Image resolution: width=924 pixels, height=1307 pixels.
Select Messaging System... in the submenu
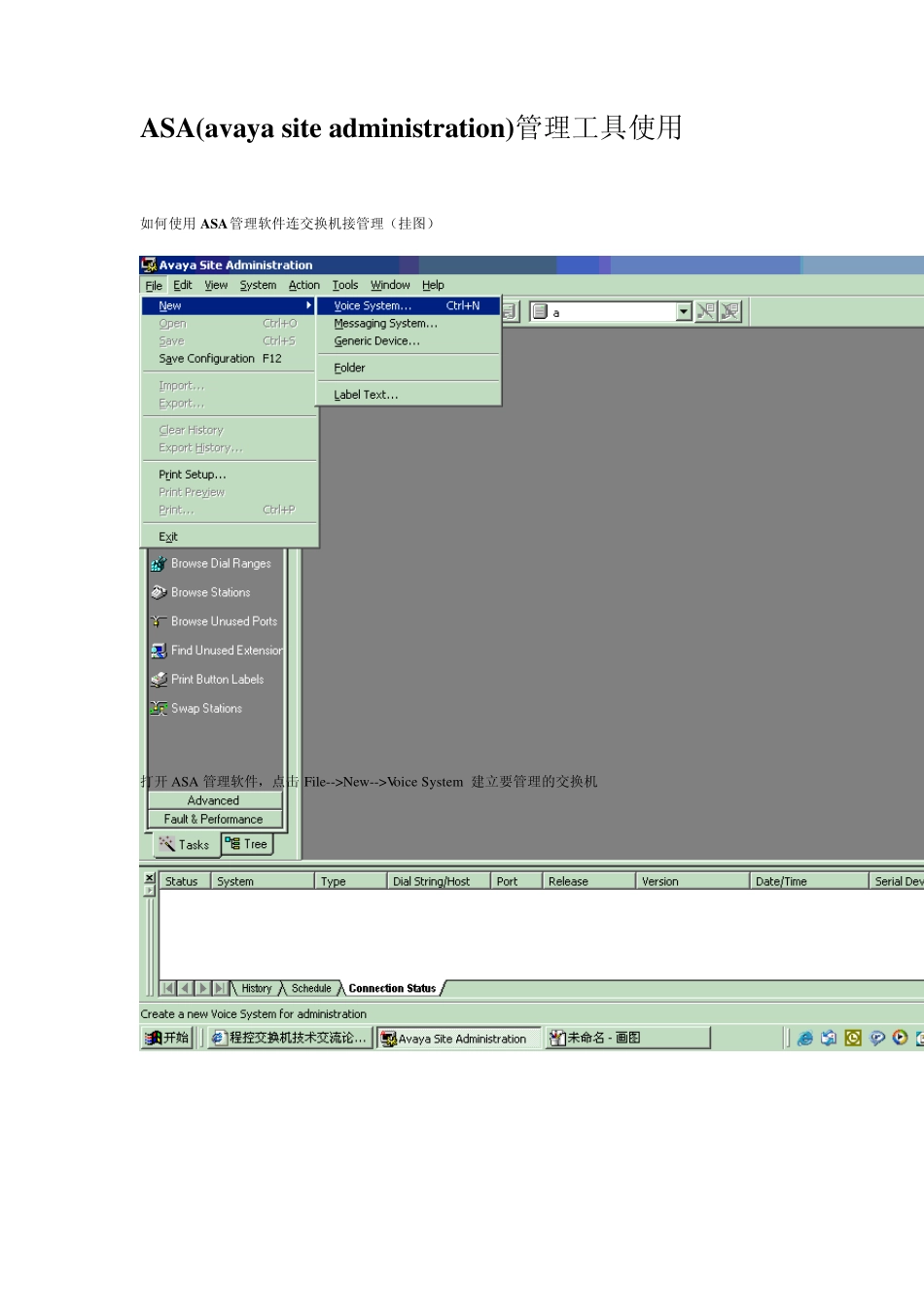pos(385,324)
